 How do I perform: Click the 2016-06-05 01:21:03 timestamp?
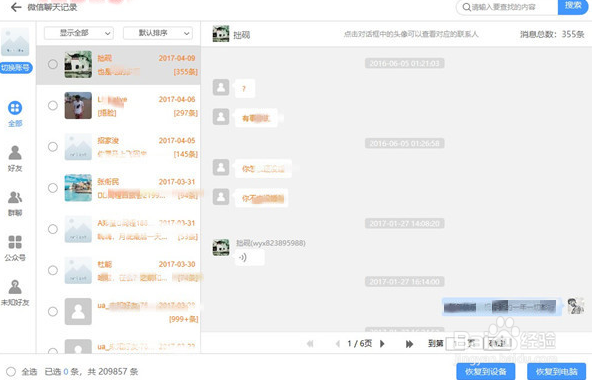click(404, 63)
